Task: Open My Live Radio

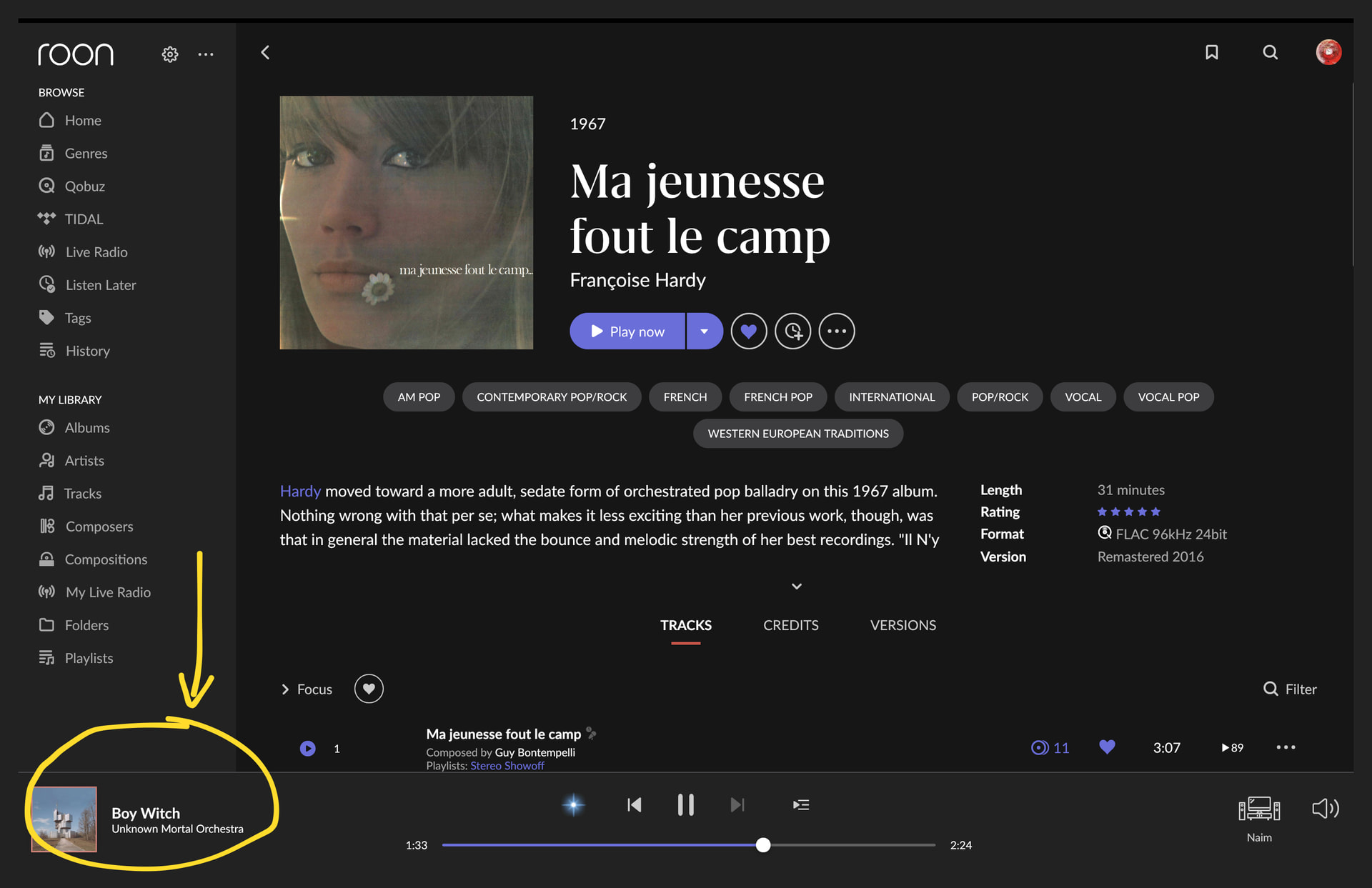Action: click(x=94, y=592)
